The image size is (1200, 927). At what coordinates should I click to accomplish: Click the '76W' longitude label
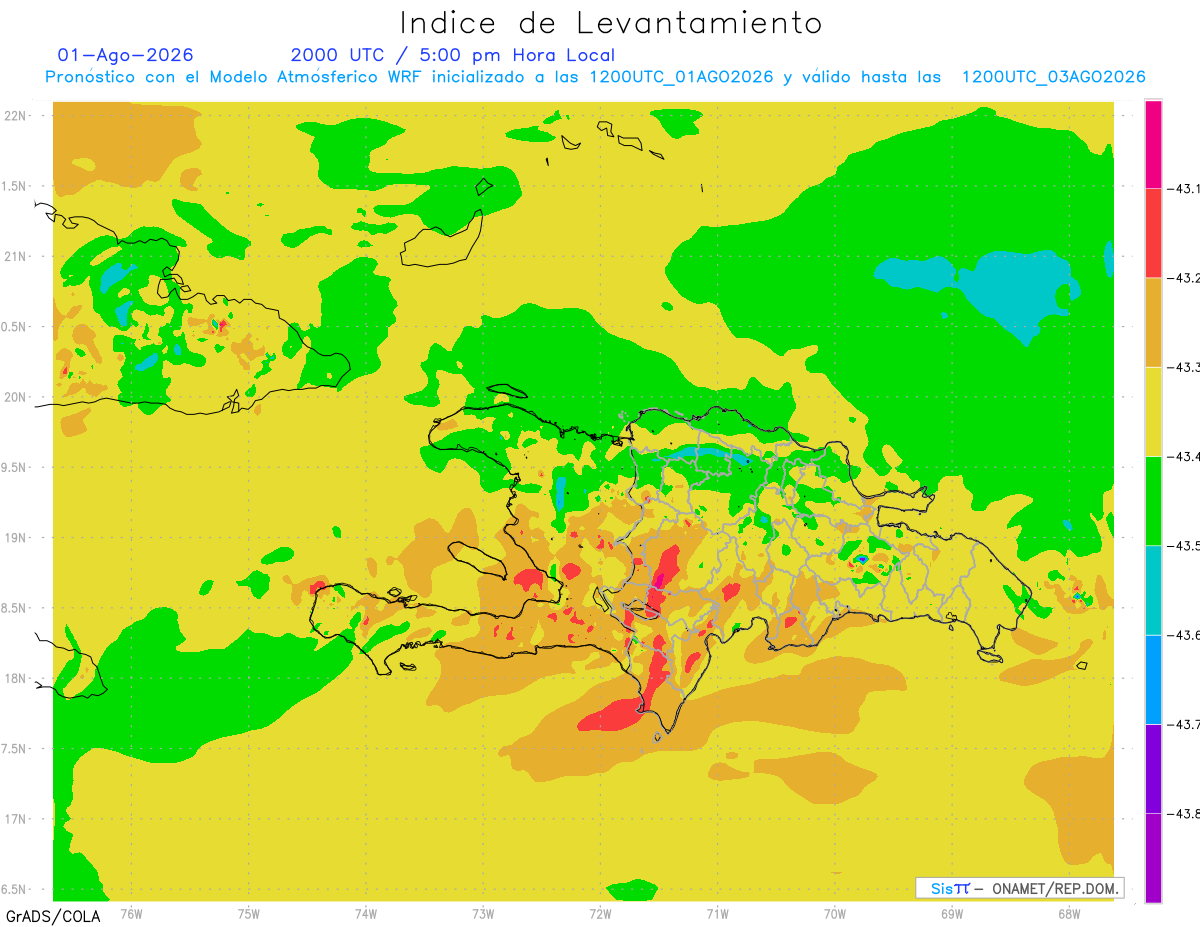pyautogui.click(x=131, y=914)
